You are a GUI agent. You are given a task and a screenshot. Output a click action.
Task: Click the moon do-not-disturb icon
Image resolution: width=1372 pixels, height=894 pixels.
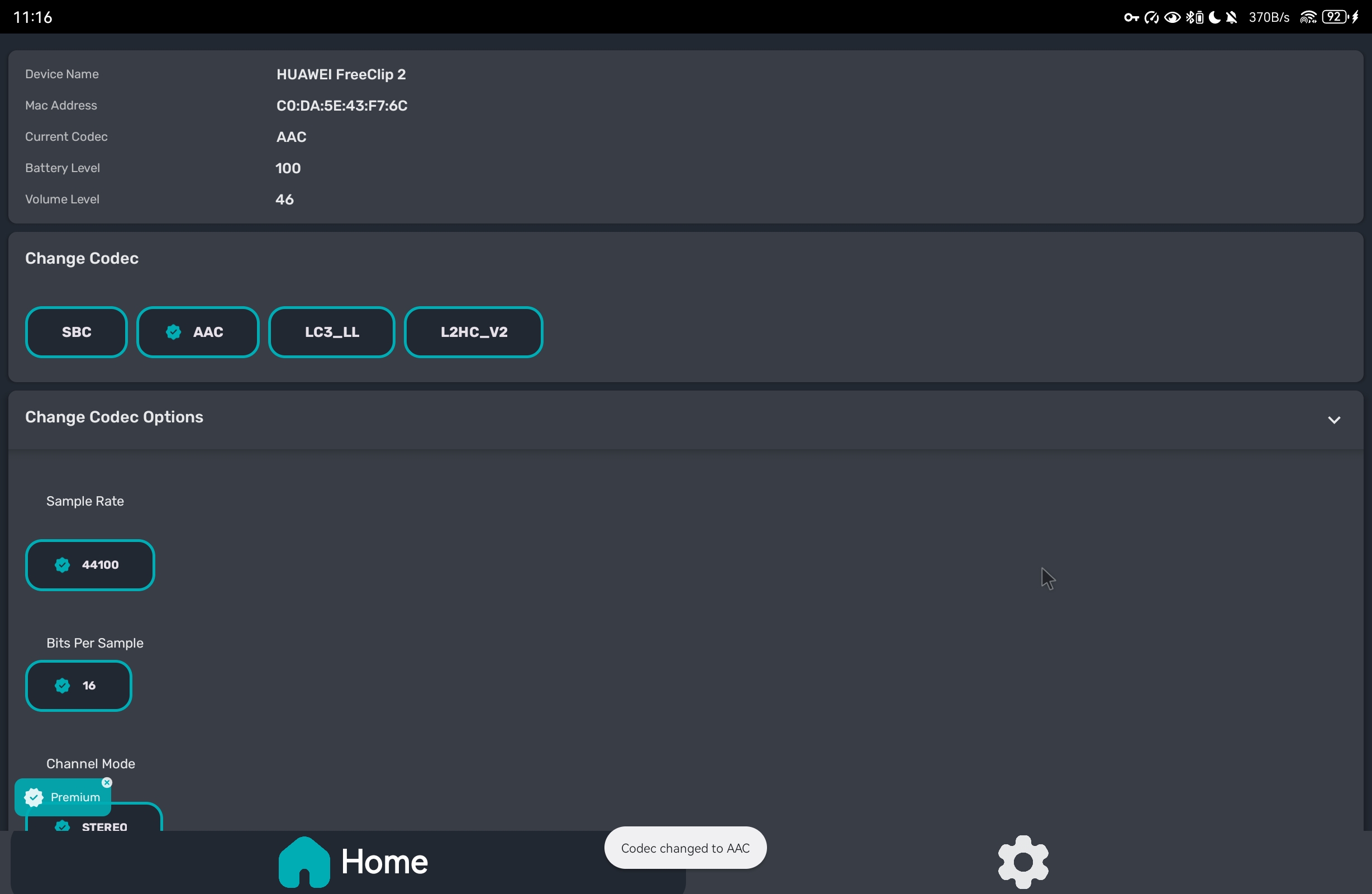click(x=1214, y=17)
